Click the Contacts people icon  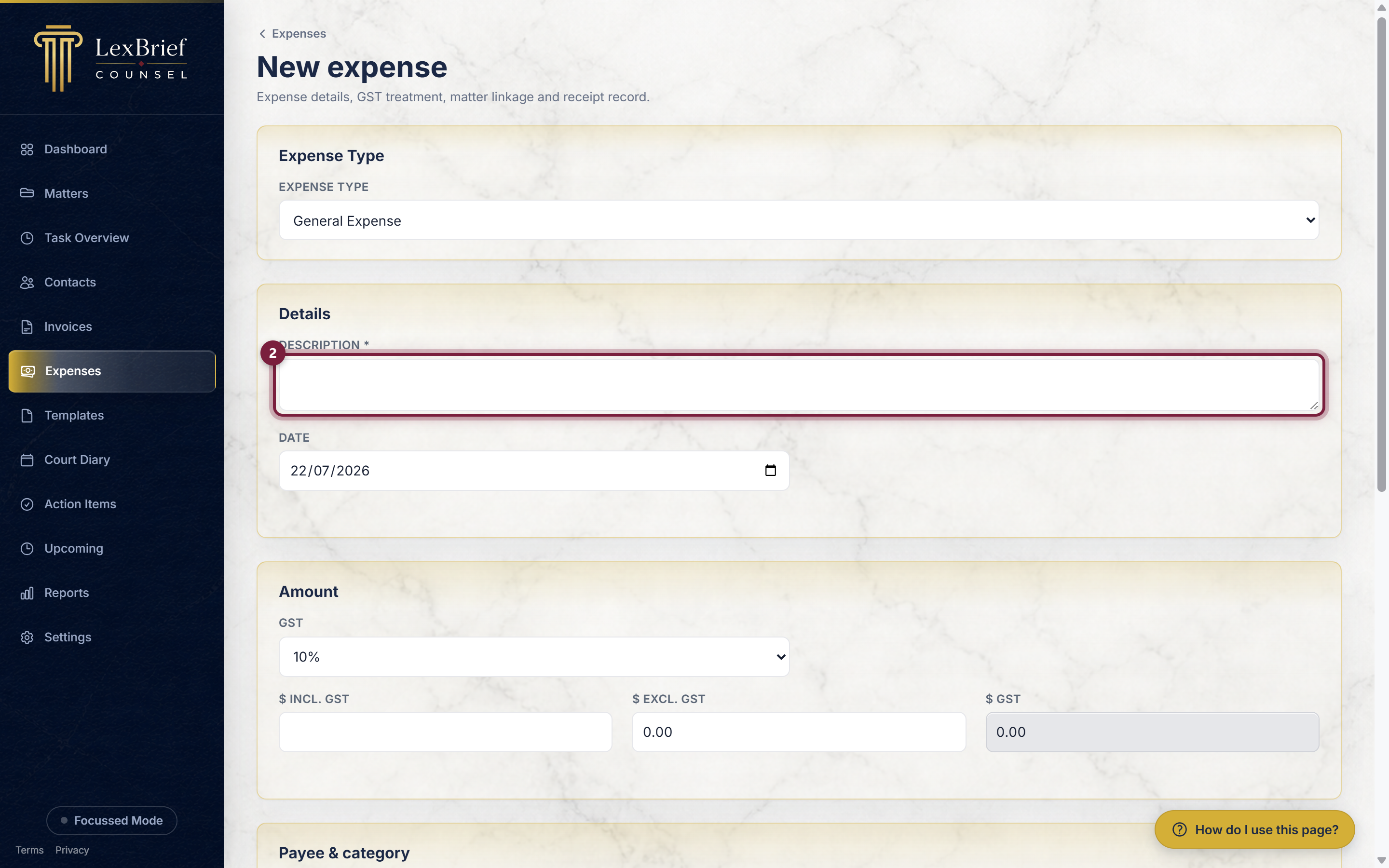[27, 283]
